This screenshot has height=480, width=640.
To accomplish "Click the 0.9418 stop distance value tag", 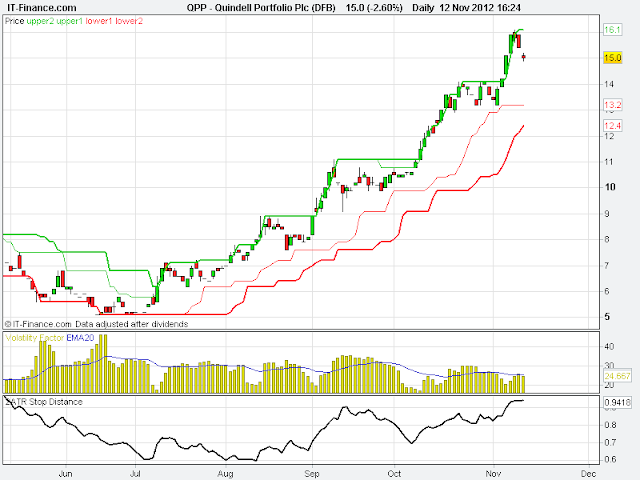I will 617,402.
